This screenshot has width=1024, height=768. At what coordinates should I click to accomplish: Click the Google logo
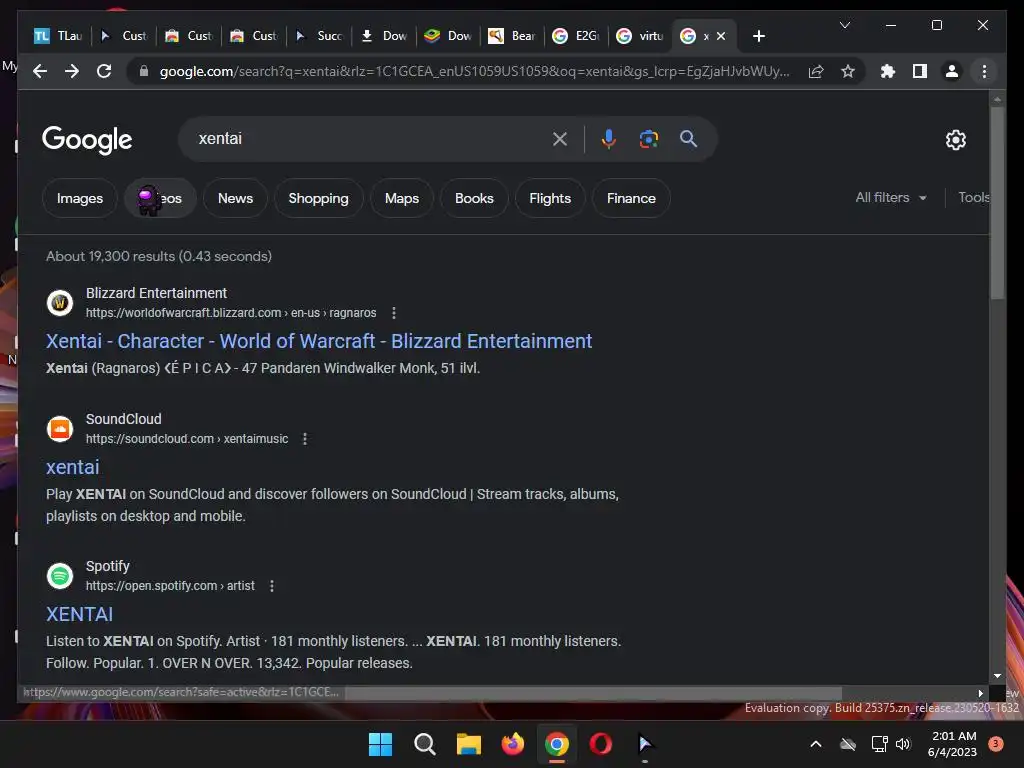coord(87,140)
